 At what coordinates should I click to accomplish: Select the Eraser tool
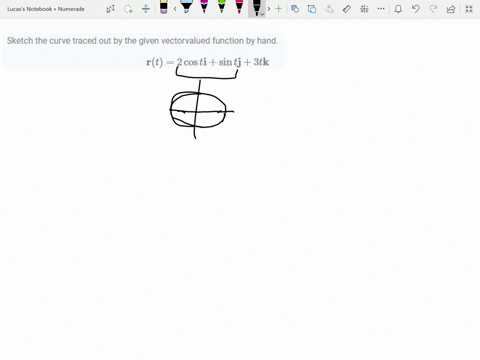(x=163, y=7)
